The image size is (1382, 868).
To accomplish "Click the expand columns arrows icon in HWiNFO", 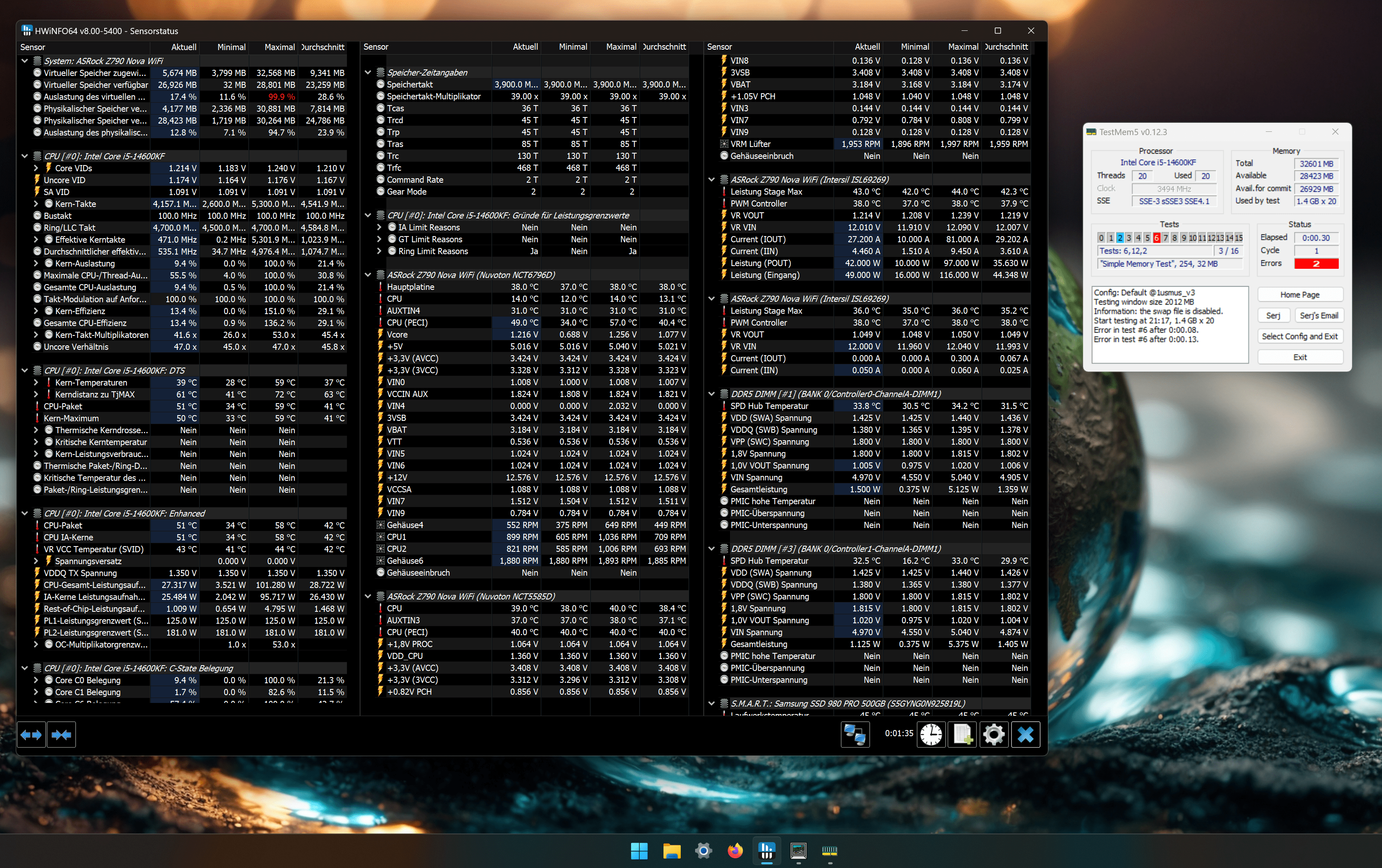I will 31,735.
